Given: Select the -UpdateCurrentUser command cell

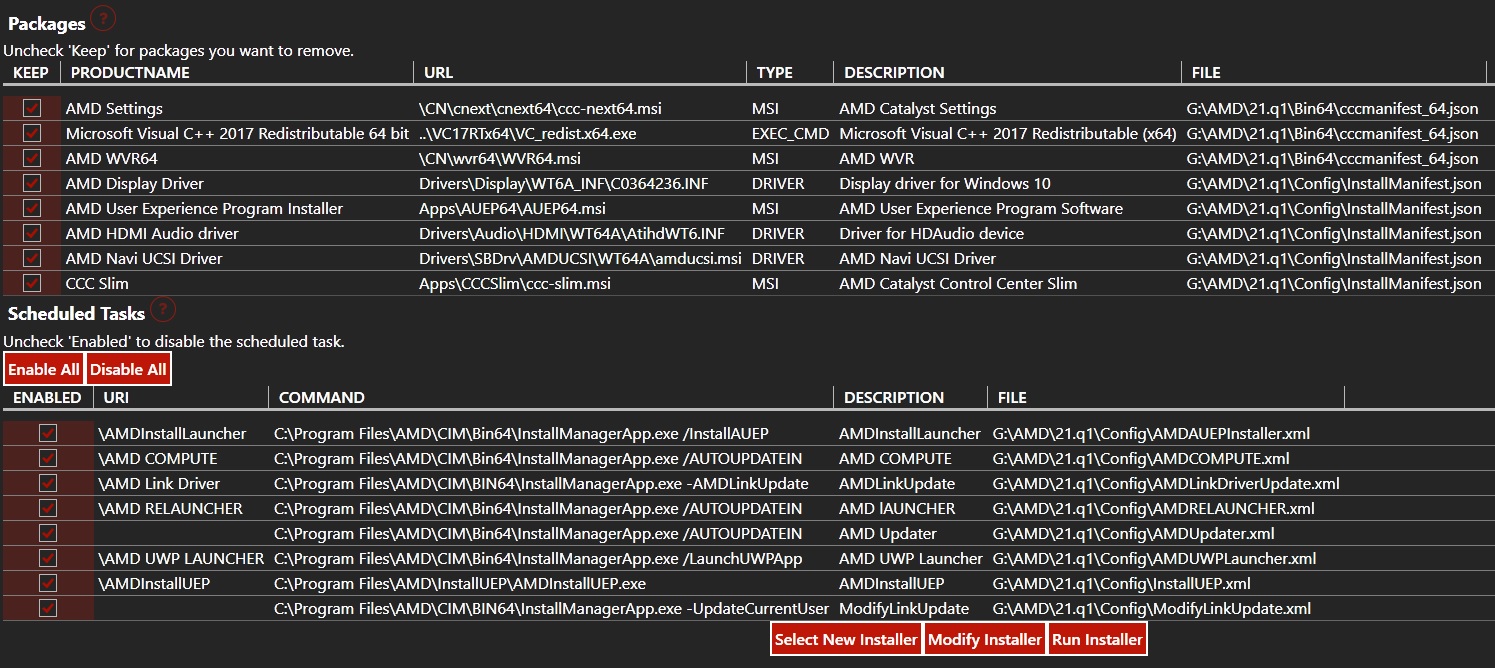Looking at the screenshot, I should point(552,608).
